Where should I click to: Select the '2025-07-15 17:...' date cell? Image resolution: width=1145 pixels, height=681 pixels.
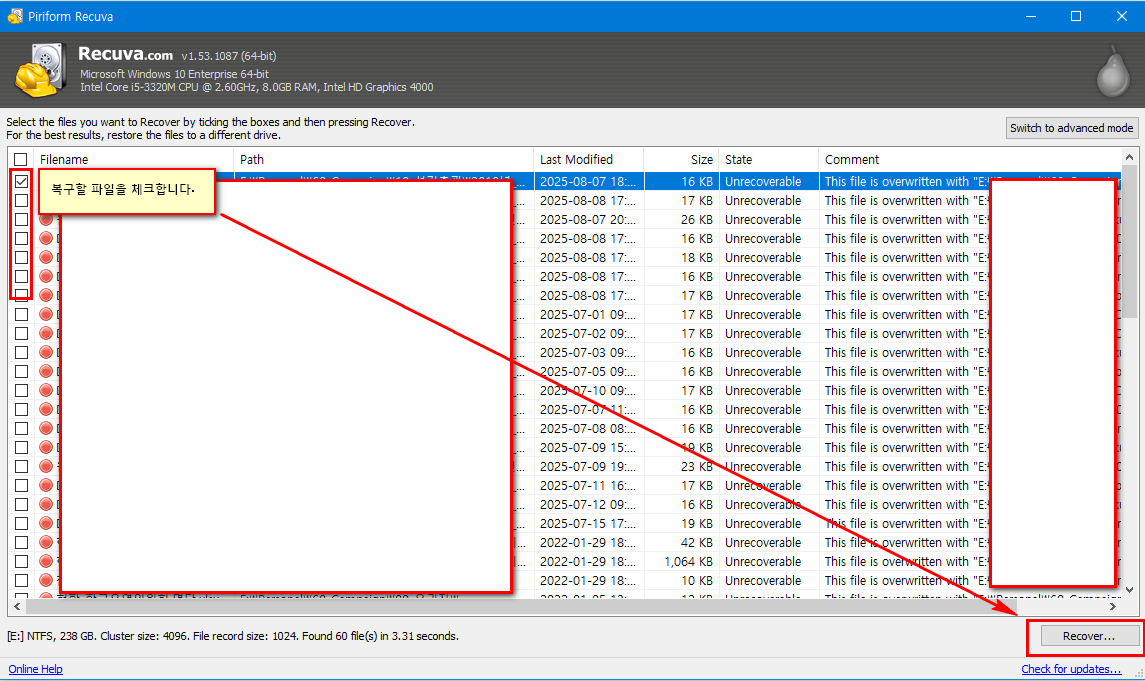588,523
